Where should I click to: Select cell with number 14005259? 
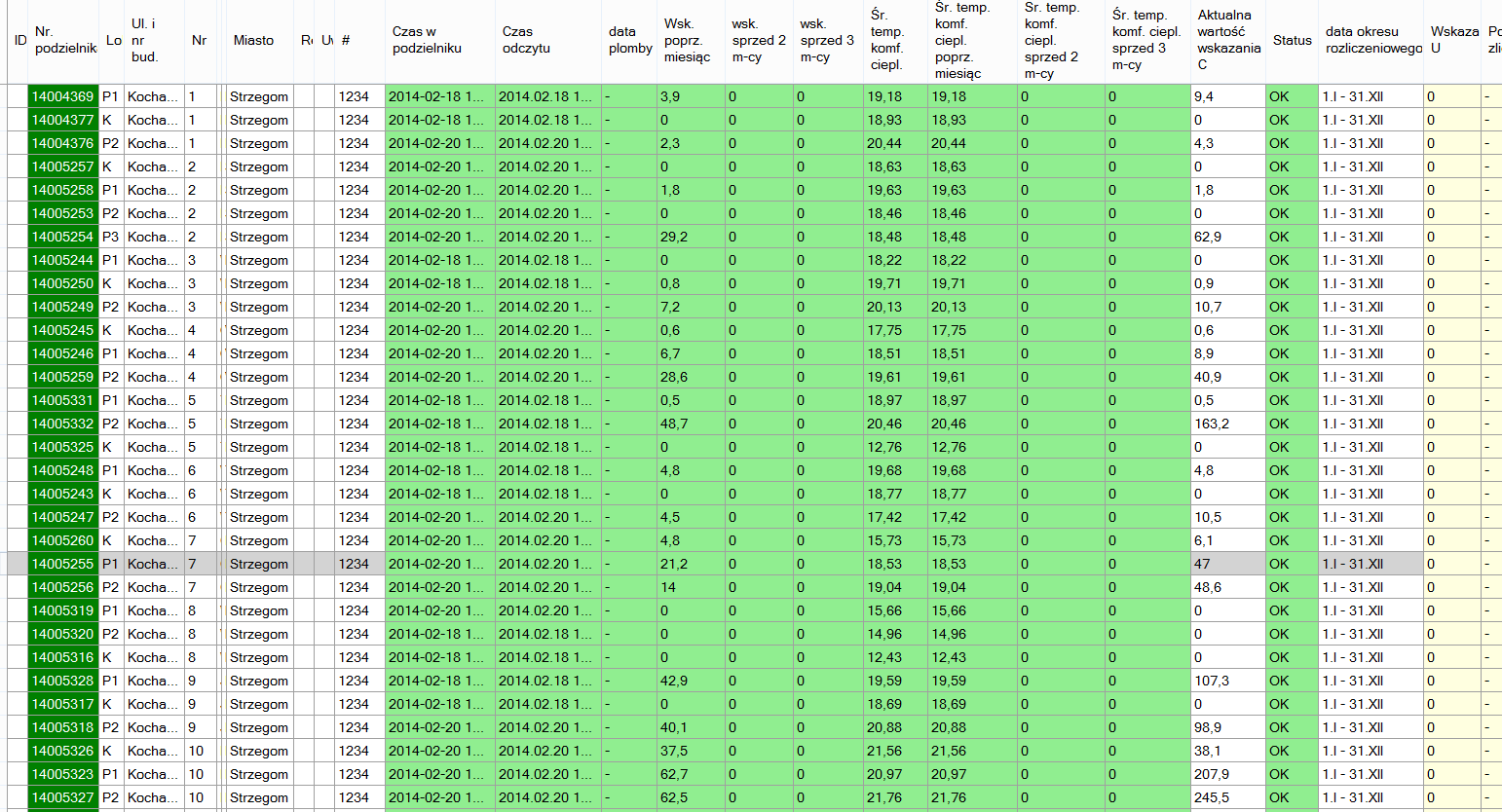[63, 377]
